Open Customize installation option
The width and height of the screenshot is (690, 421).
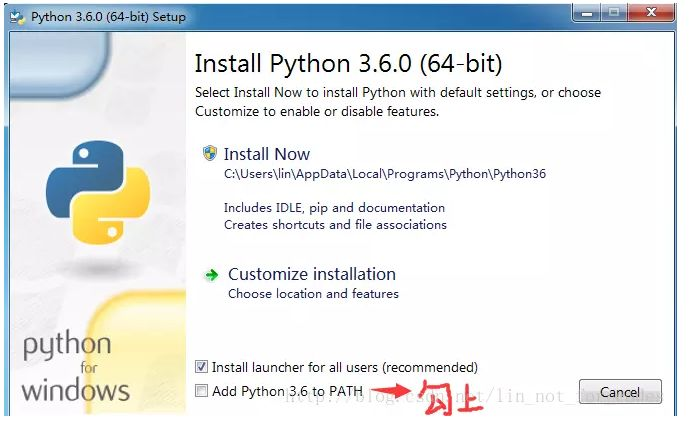312,274
